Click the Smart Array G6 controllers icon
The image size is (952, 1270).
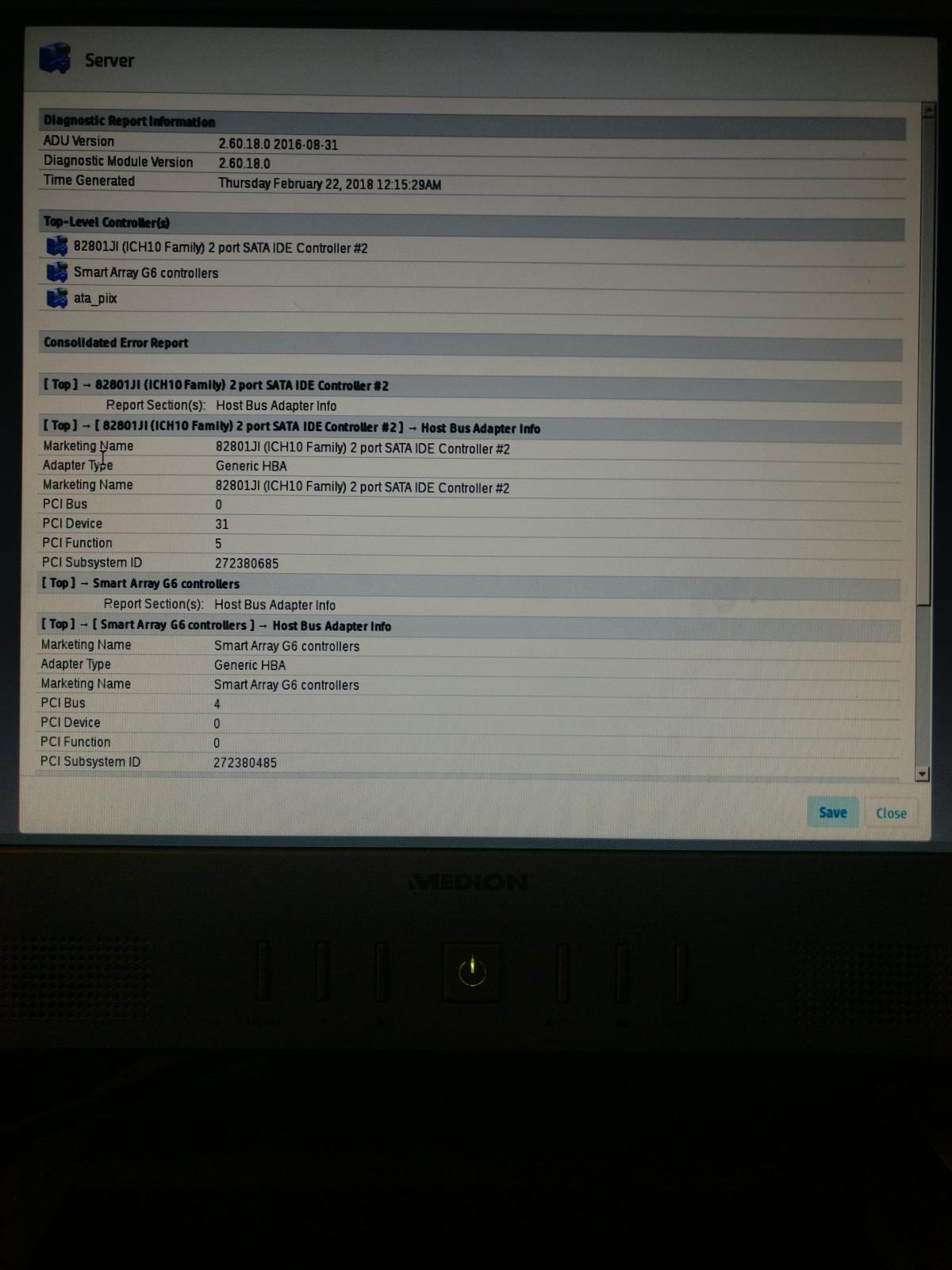pos(56,272)
